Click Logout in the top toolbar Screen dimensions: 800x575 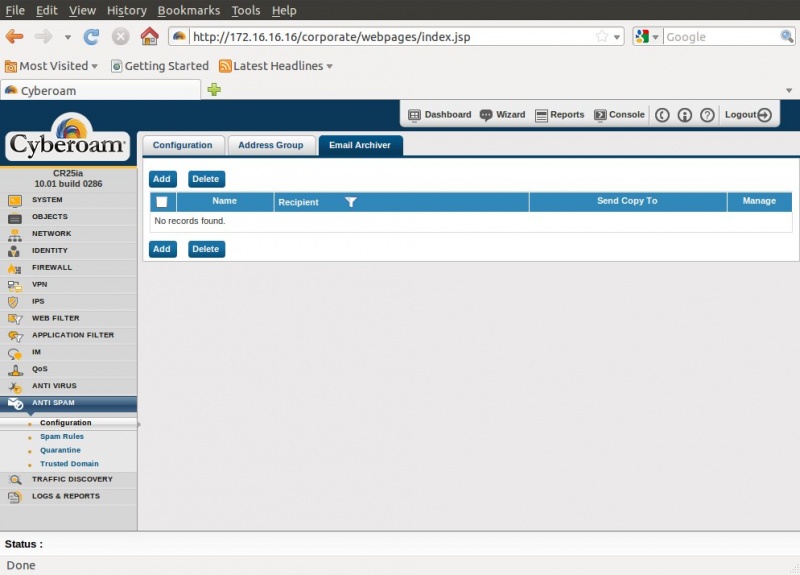click(748, 115)
